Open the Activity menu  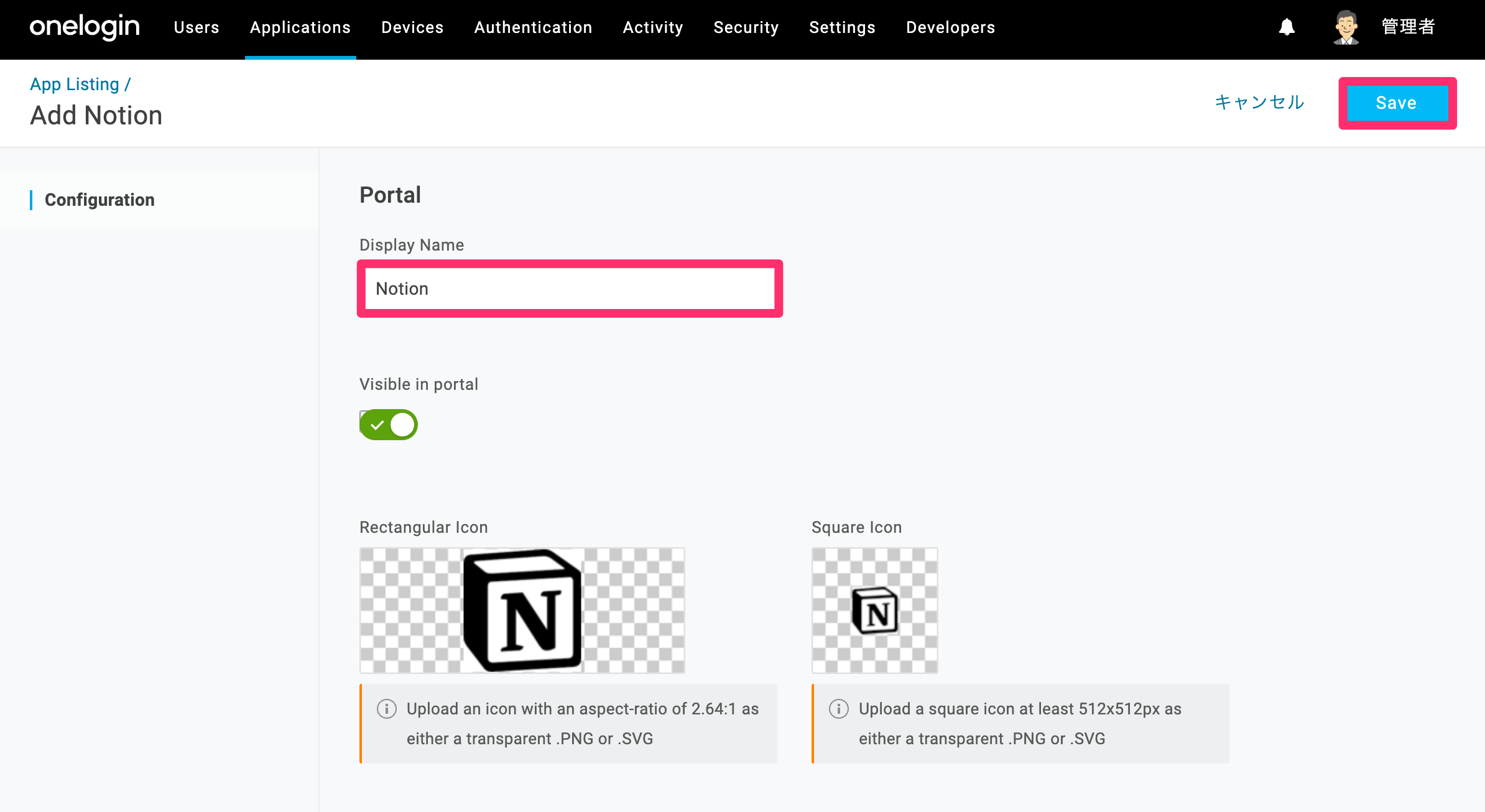[653, 27]
